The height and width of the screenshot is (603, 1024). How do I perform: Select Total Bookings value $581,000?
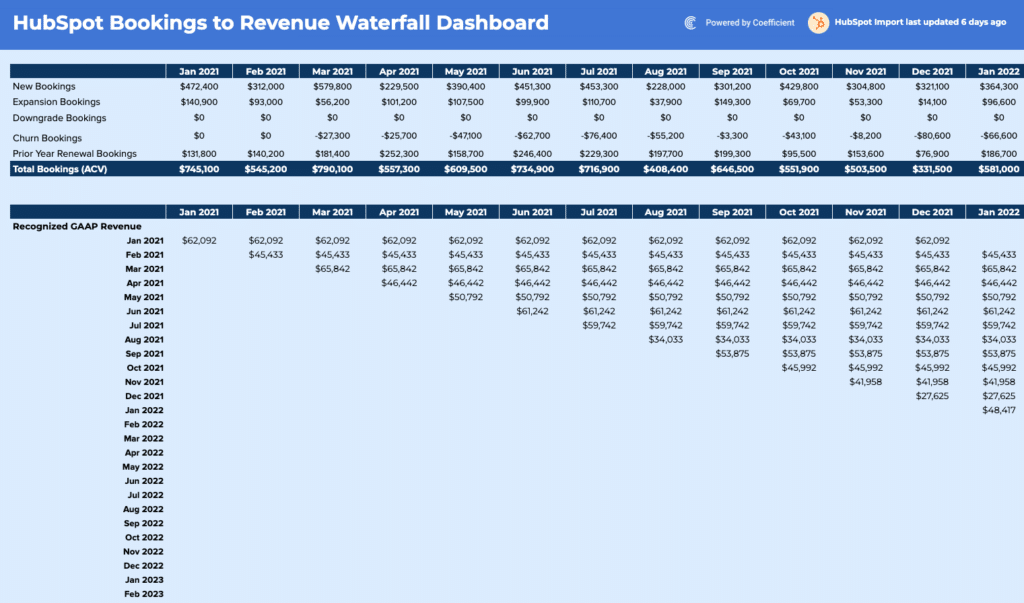pyautogui.click(x=999, y=169)
